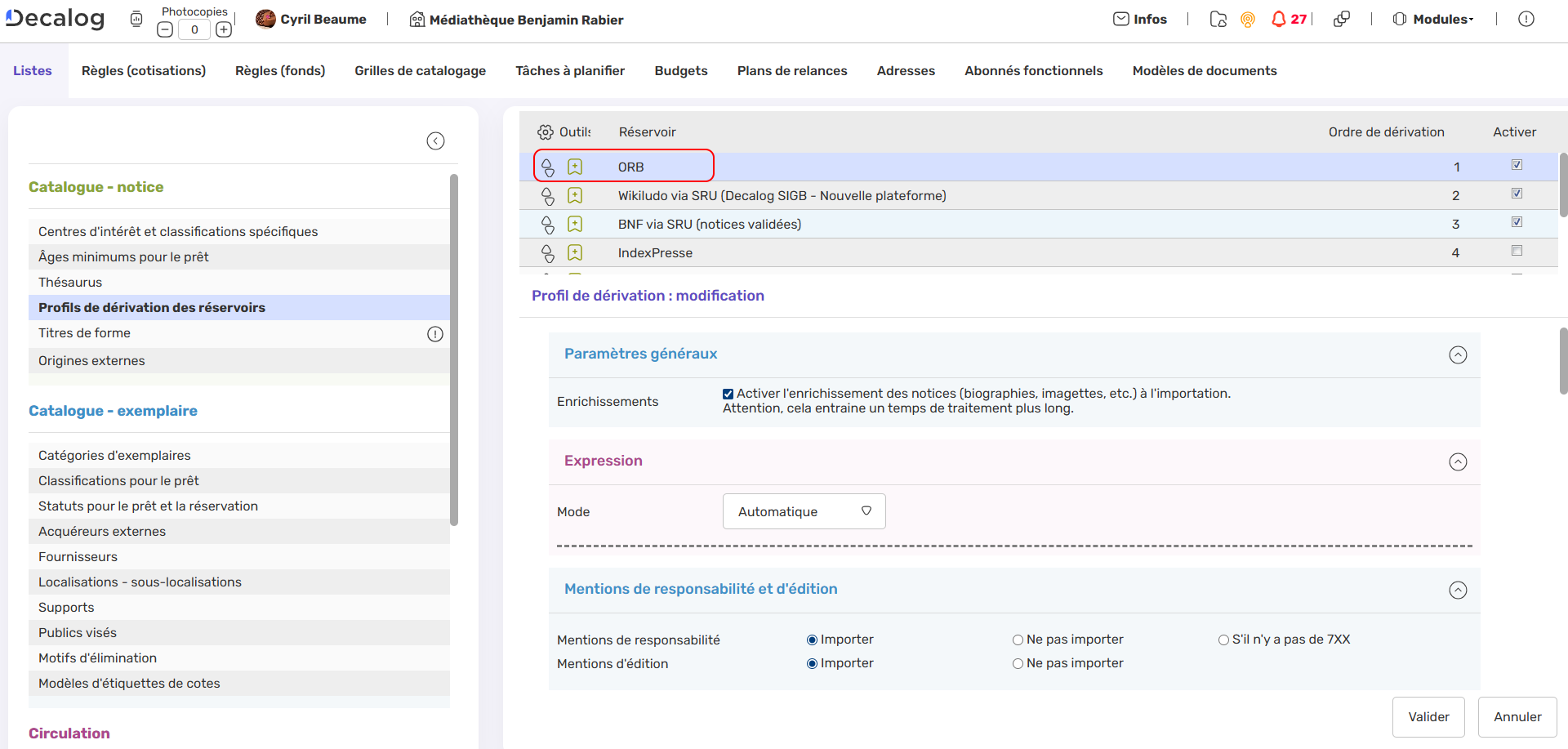Select 'Ne pas importer' for Mentions d'édition

point(1018,663)
